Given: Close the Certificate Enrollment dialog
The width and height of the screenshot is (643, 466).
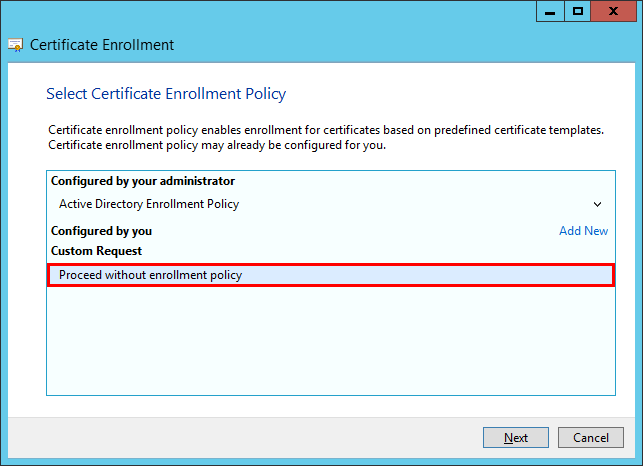Looking at the screenshot, I should [x=613, y=11].
